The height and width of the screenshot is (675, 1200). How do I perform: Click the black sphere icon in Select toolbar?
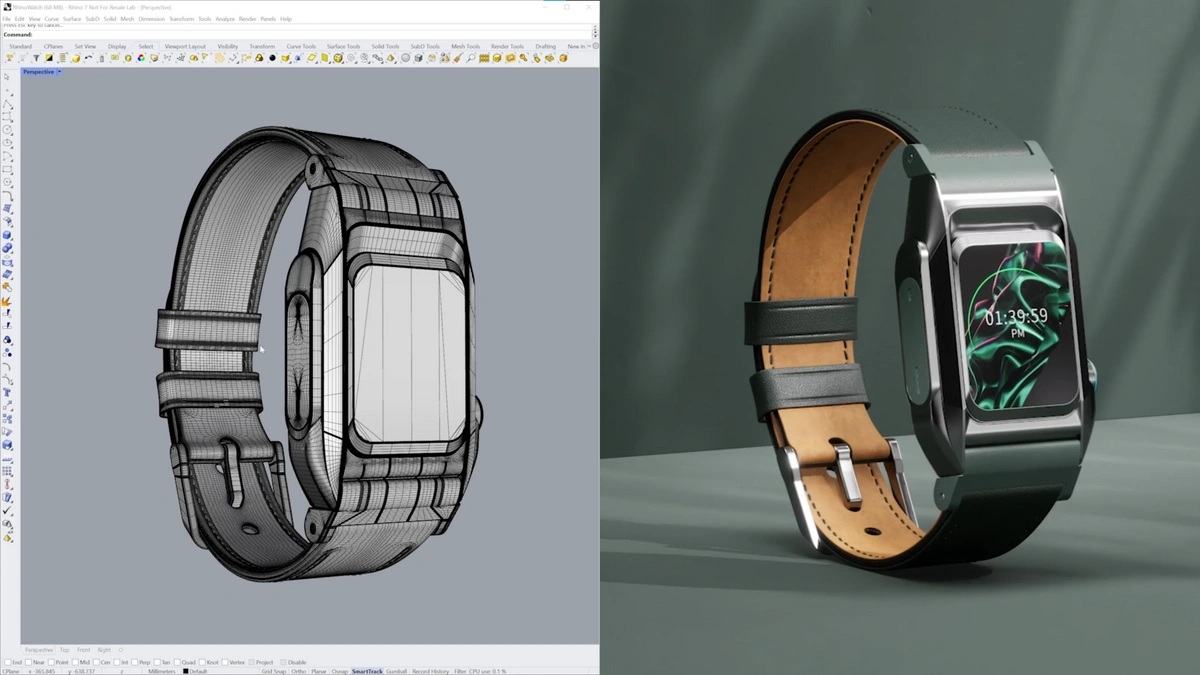tap(272, 58)
